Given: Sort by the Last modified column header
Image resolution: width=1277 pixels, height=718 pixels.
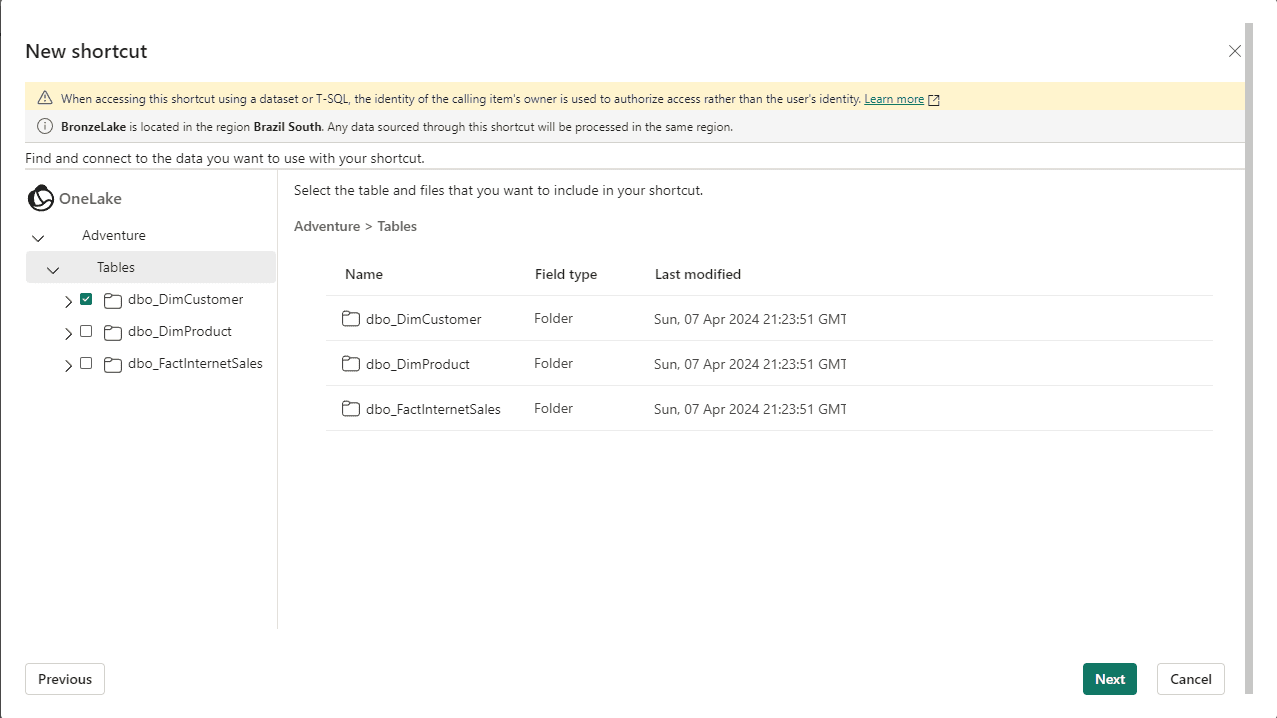Looking at the screenshot, I should click(698, 274).
